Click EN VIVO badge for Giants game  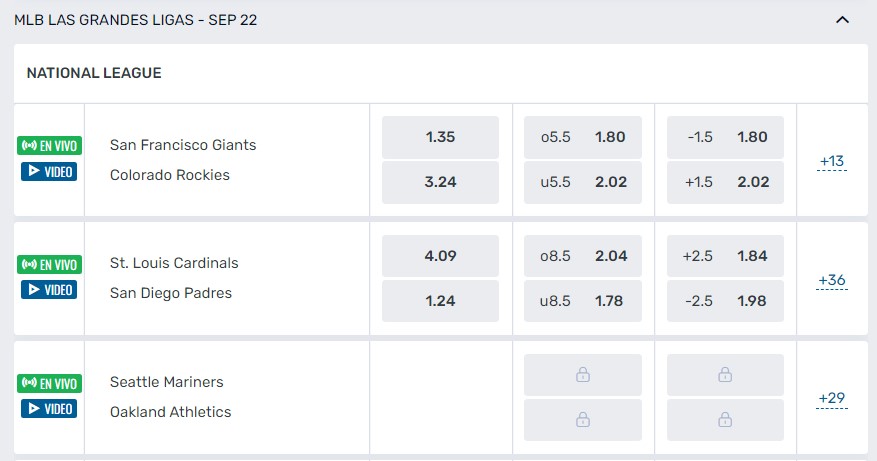48,146
